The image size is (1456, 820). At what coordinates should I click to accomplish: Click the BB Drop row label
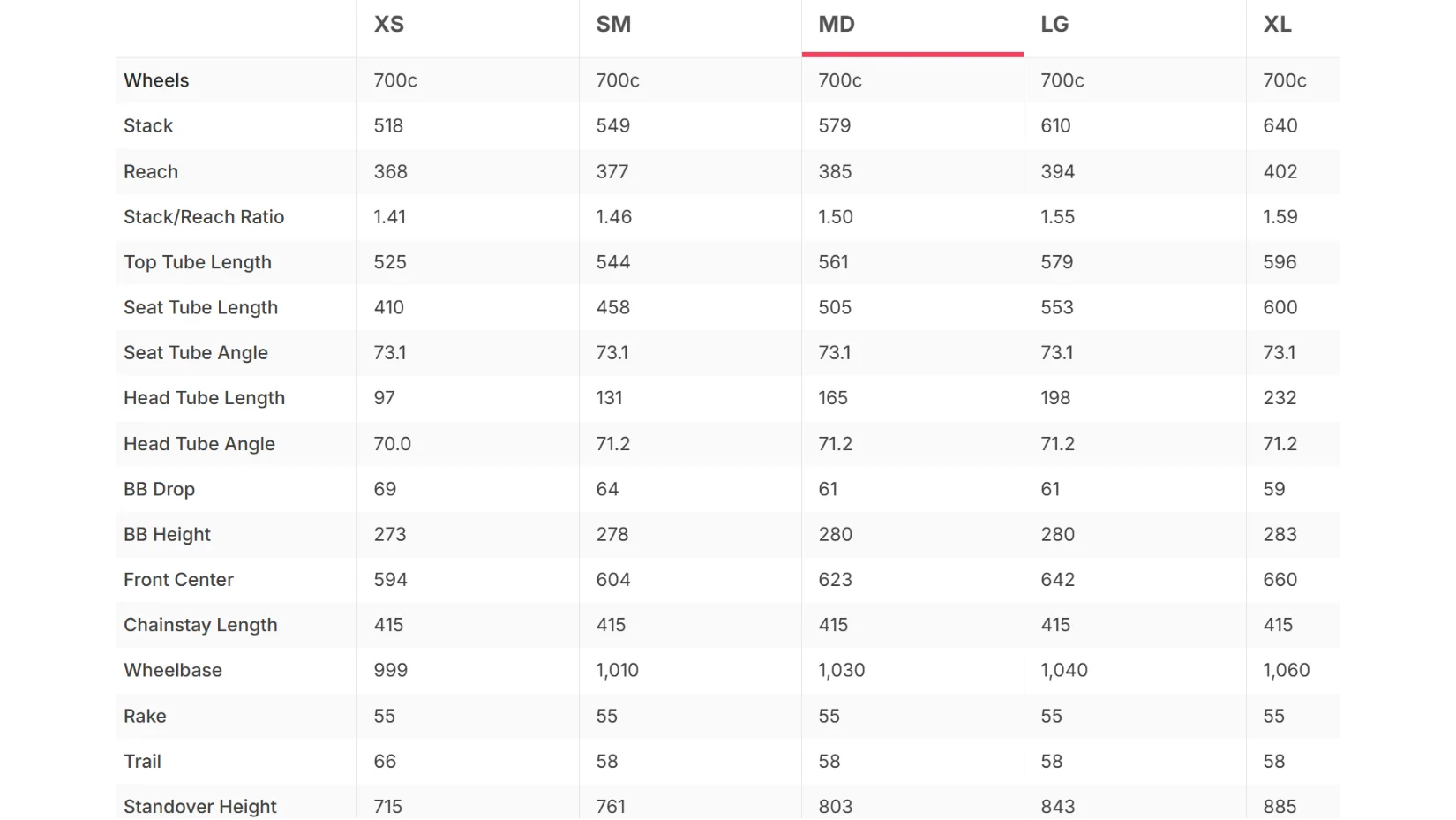click(159, 489)
